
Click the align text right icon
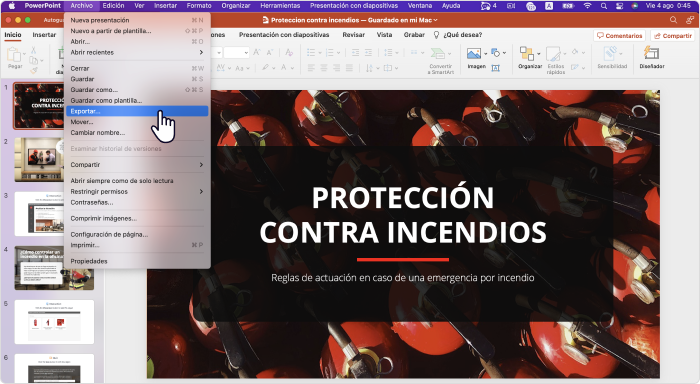(336, 68)
